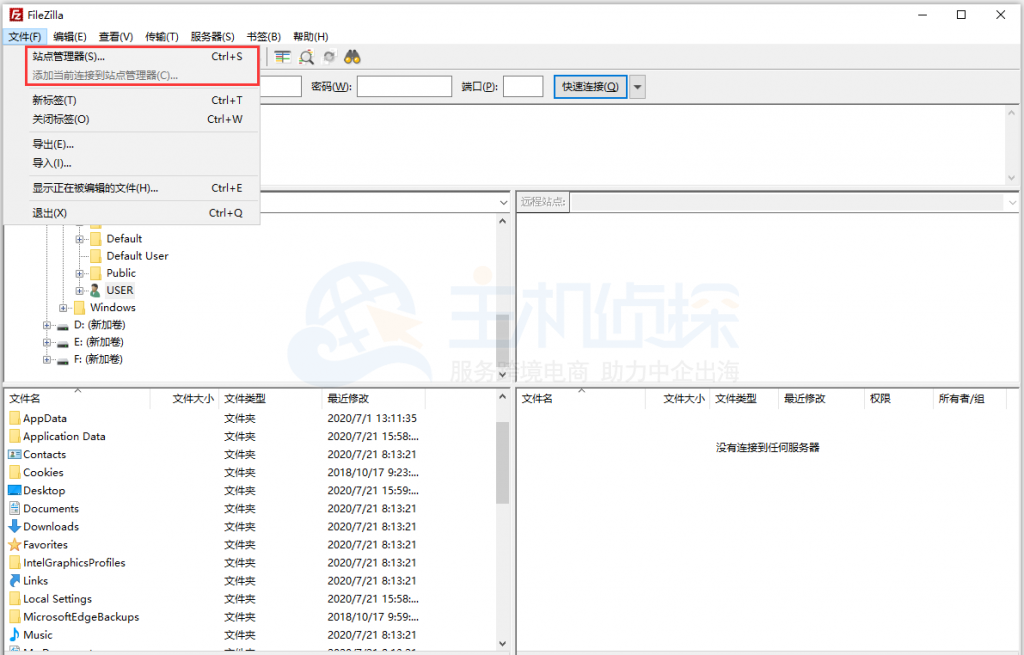Expand the D: drive tree node
1024x655 pixels.
click(47, 325)
